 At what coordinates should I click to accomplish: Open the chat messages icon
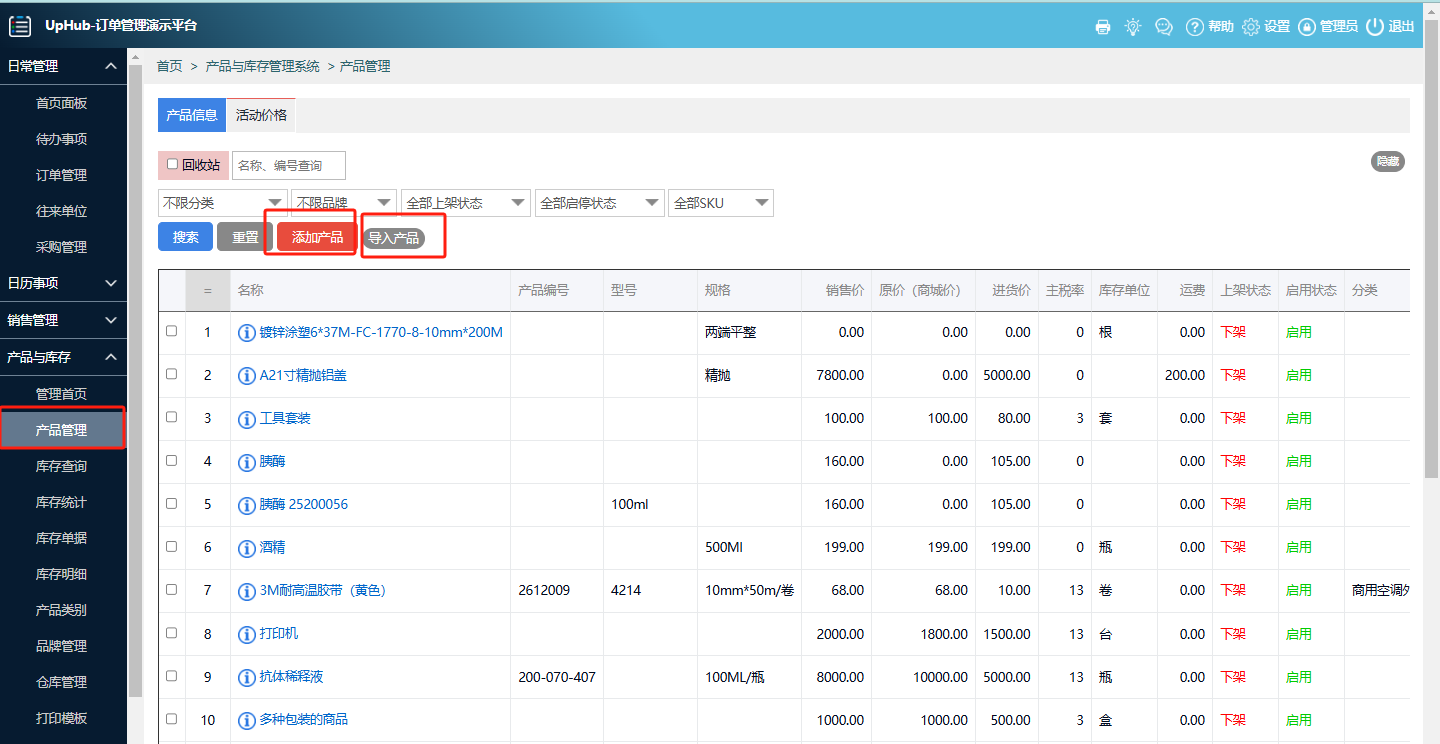(1163, 27)
